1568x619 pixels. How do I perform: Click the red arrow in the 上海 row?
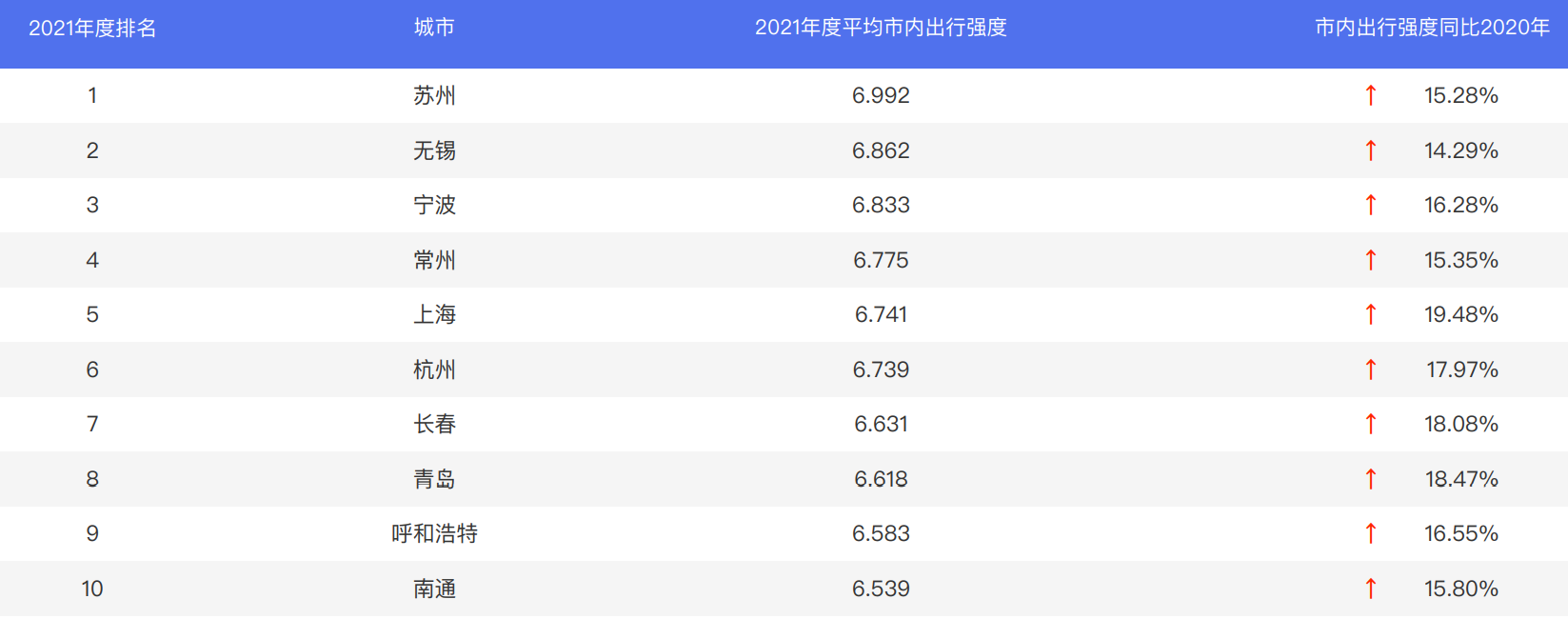[x=1370, y=314]
